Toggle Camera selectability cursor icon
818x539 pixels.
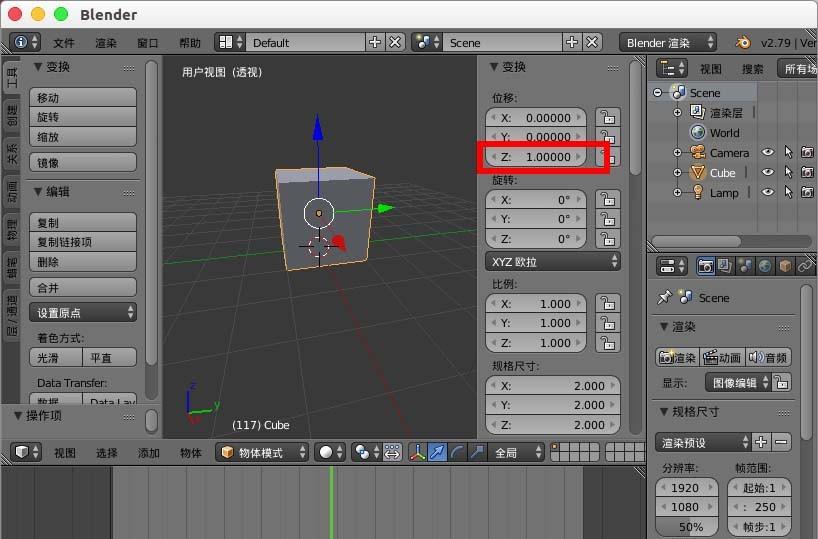point(788,152)
